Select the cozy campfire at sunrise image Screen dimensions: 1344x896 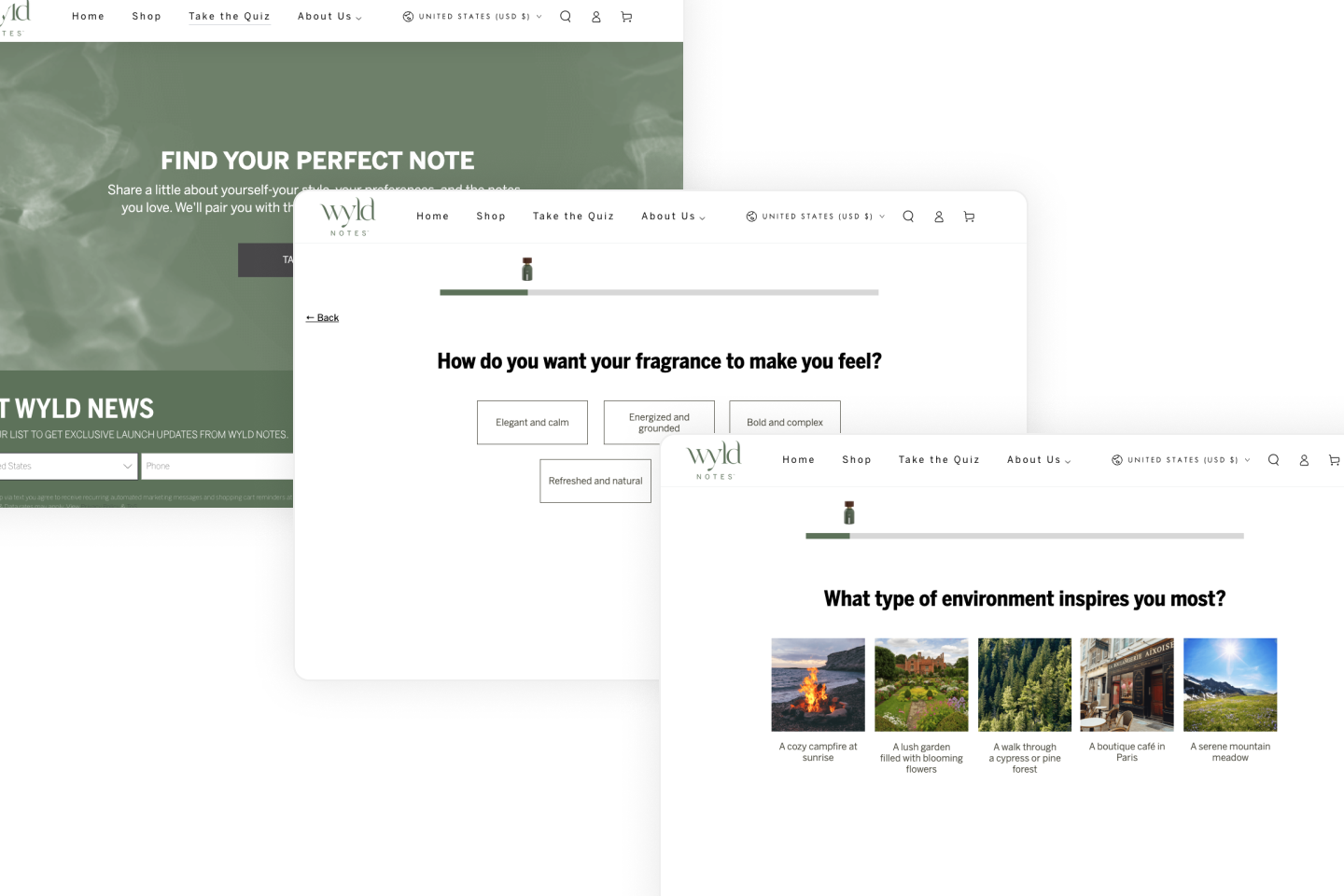[819, 685]
